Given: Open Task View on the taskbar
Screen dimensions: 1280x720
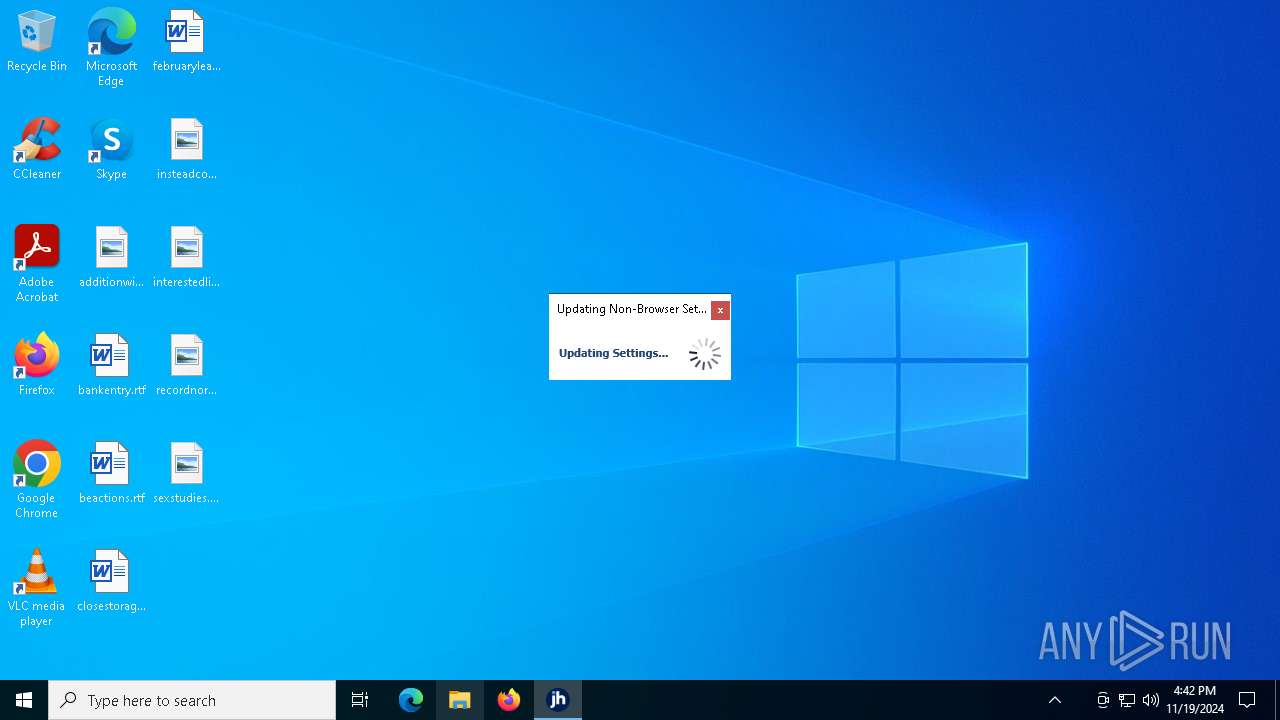Looking at the screenshot, I should pos(360,700).
